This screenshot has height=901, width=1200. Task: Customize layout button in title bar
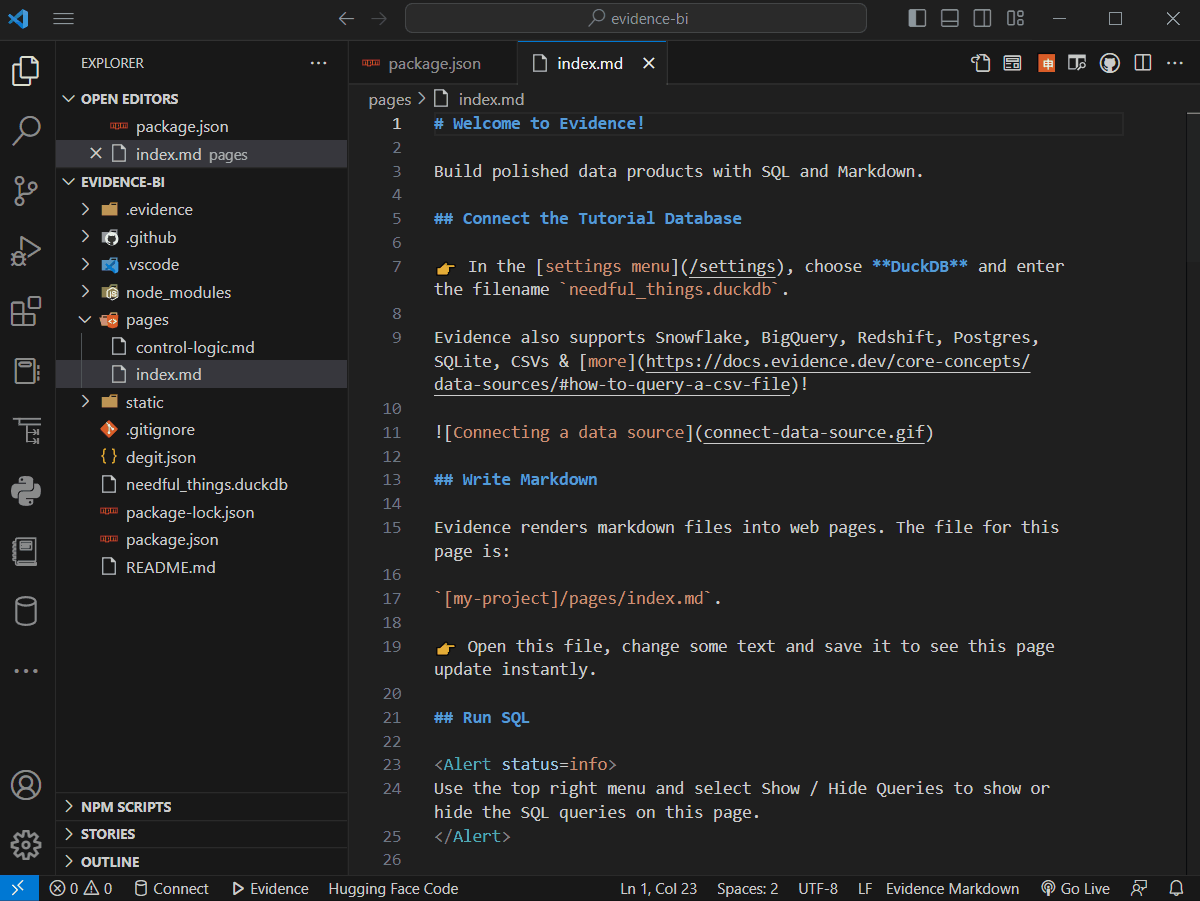coord(1016,18)
